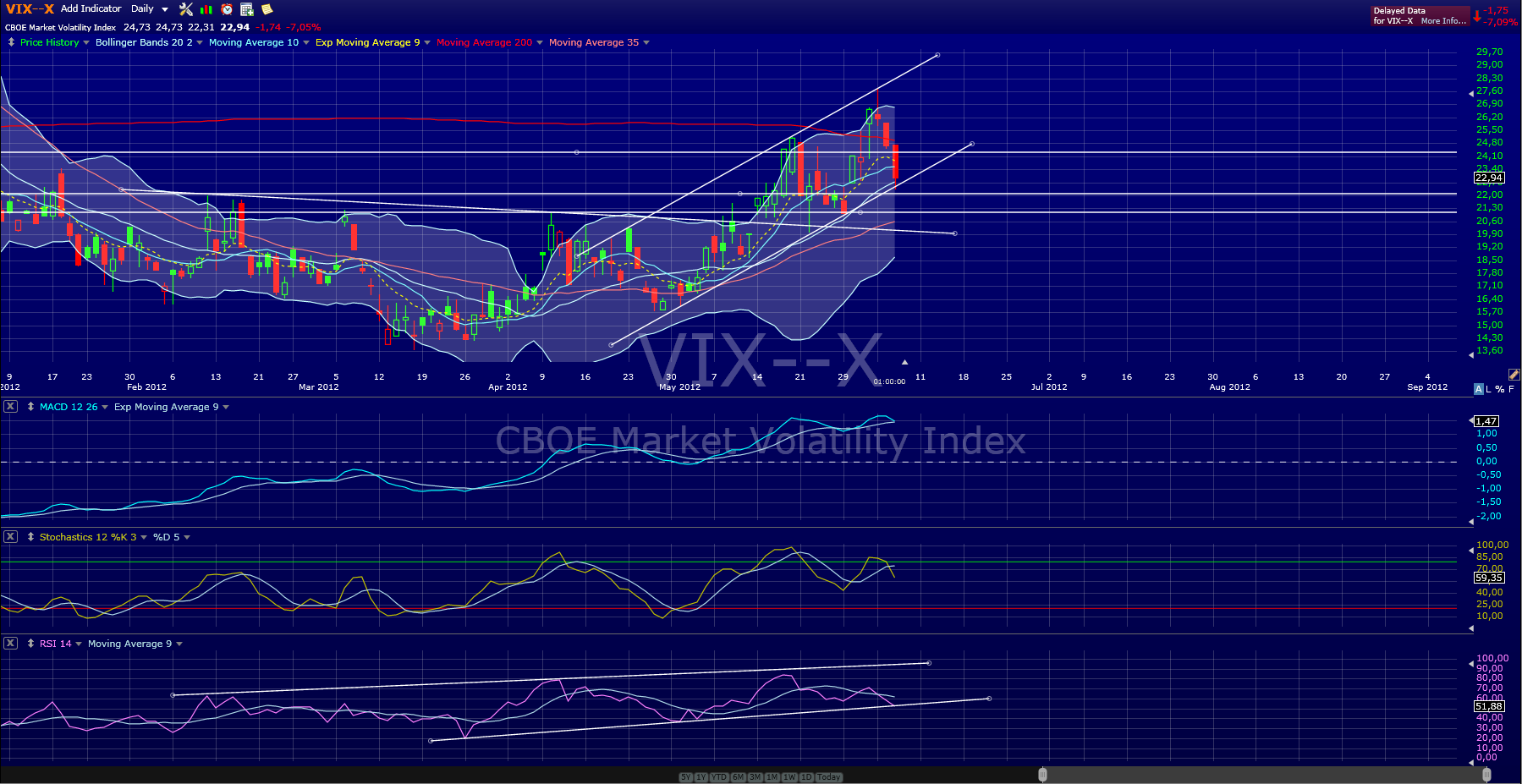Click the MACD value label 1,47
The height and width of the screenshot is (784, 1522).
[1486, 421]
